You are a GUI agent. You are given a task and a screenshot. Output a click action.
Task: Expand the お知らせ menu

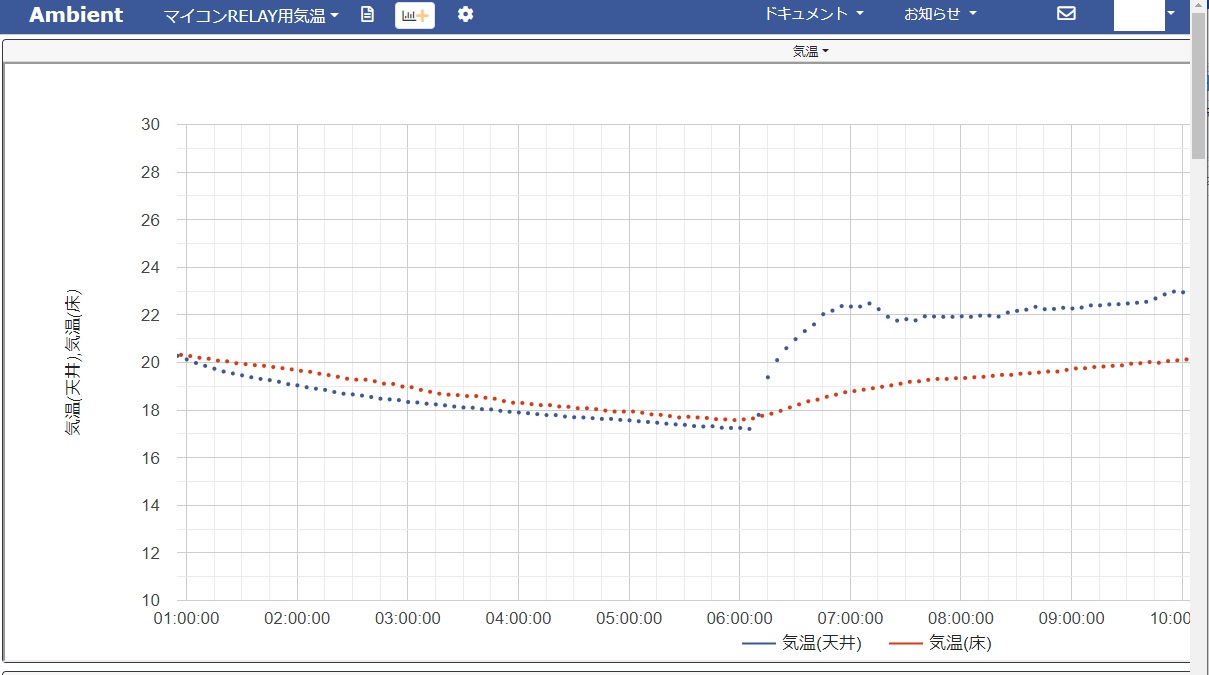(x=940, y=14)
